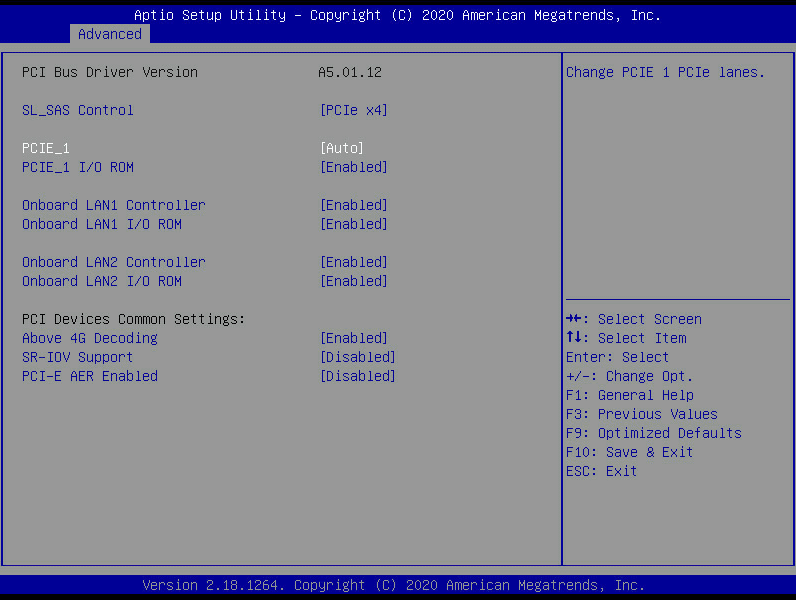Change the Onboard LAN2 I/O ROM Enabled value
This screenshot has height=600, width=796.
pos(354,281)
